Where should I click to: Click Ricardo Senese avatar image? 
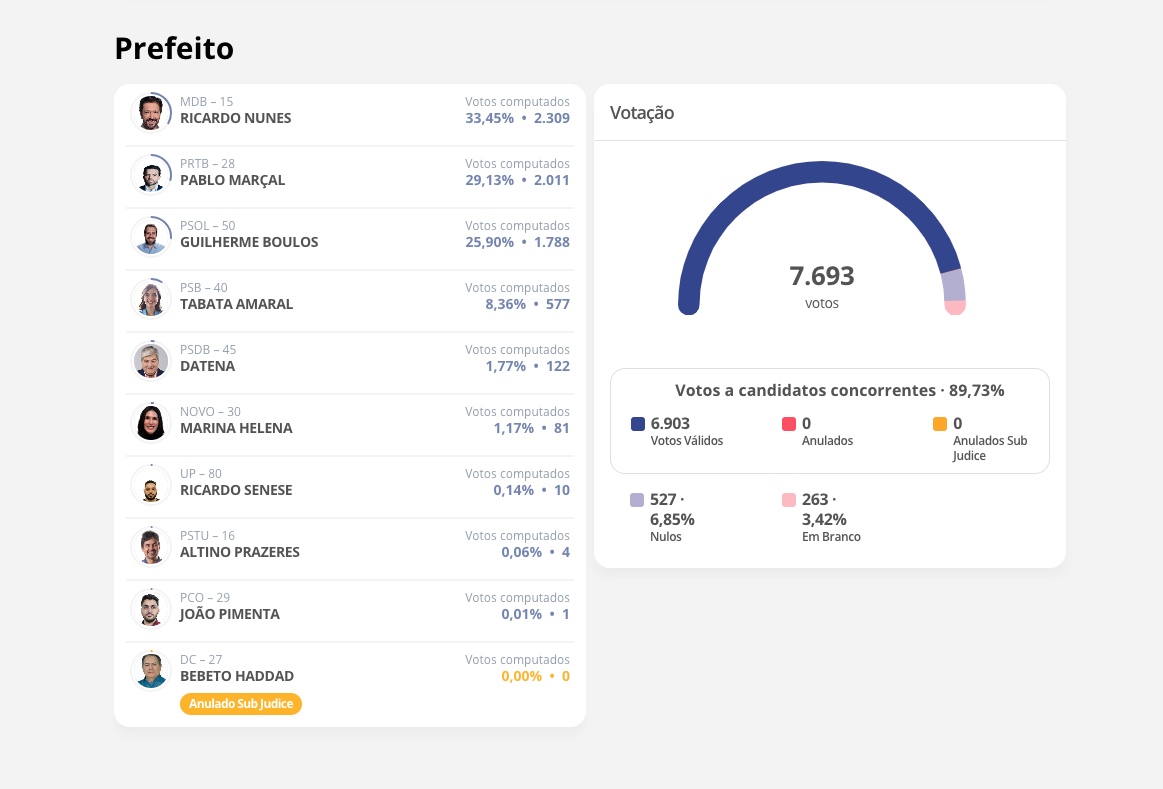tap(151, 485)
